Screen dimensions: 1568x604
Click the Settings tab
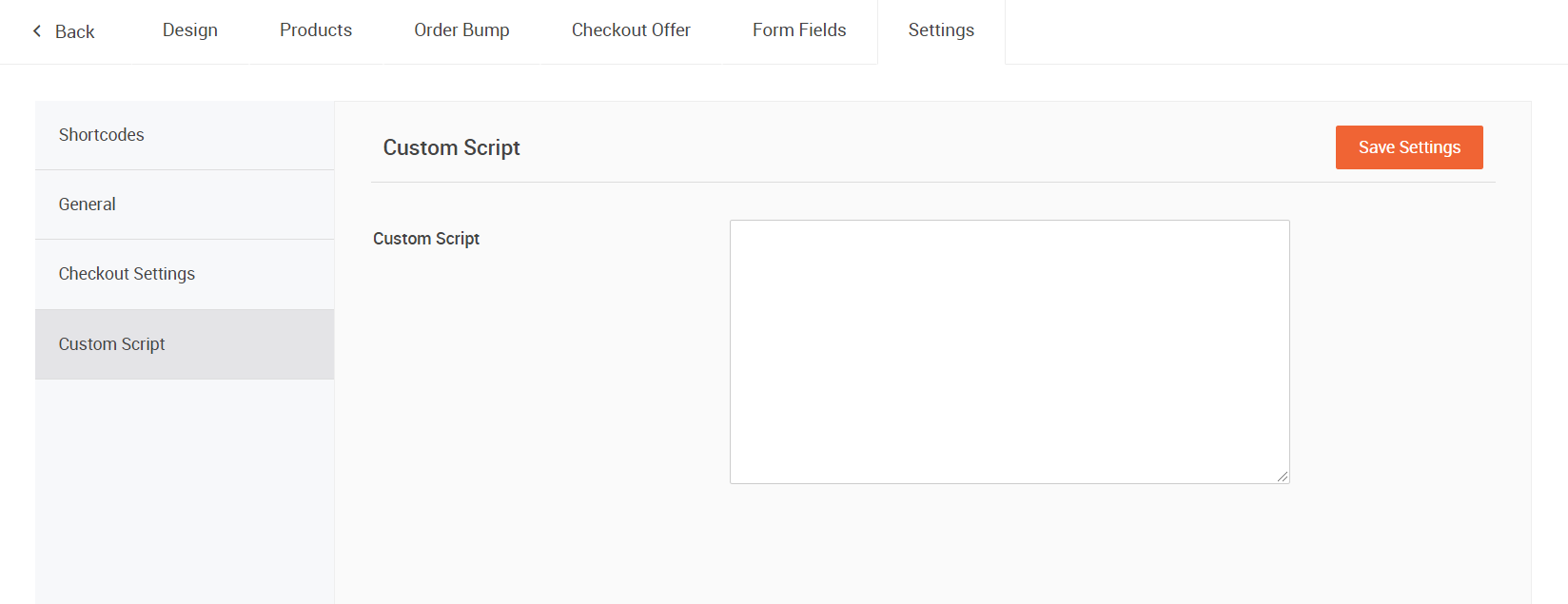(940, 30)
